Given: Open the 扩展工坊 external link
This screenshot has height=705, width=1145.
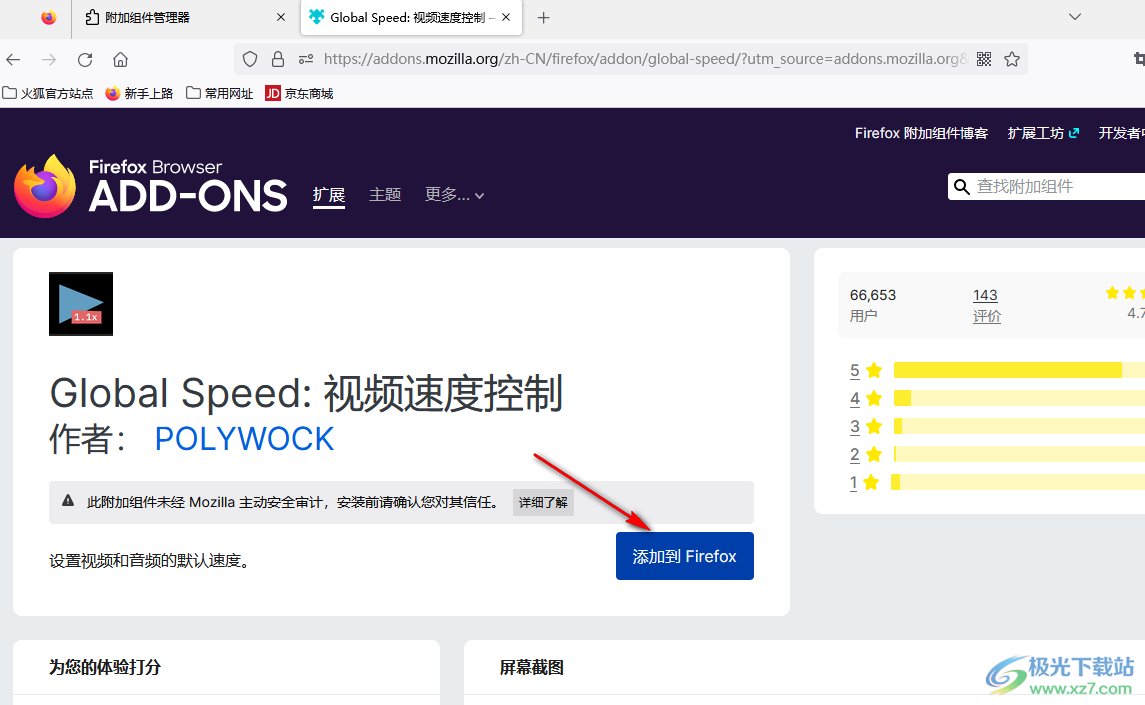Looking at the screenshot, I should coord(1043,133).
